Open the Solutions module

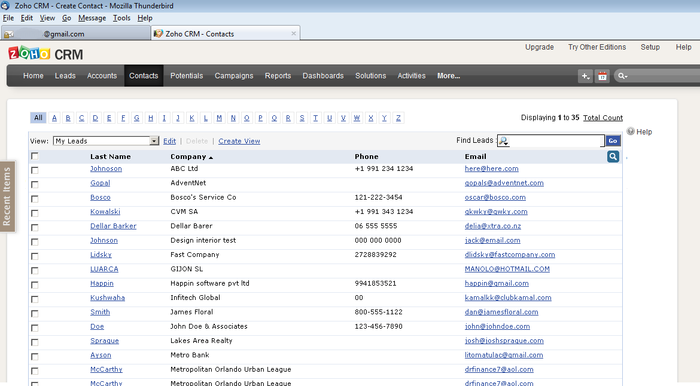(371, 76)
